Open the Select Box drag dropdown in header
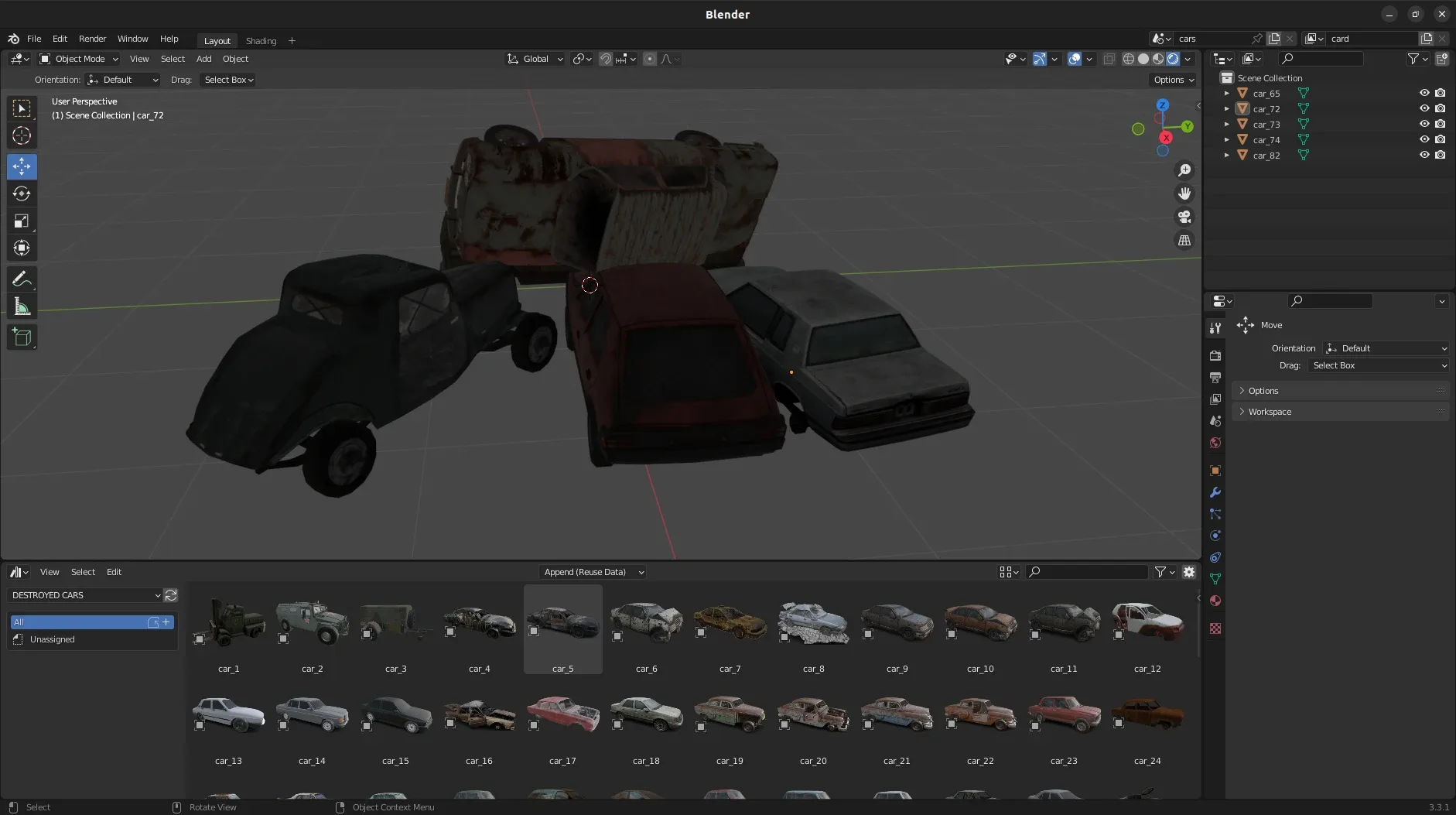 (228, 80)
